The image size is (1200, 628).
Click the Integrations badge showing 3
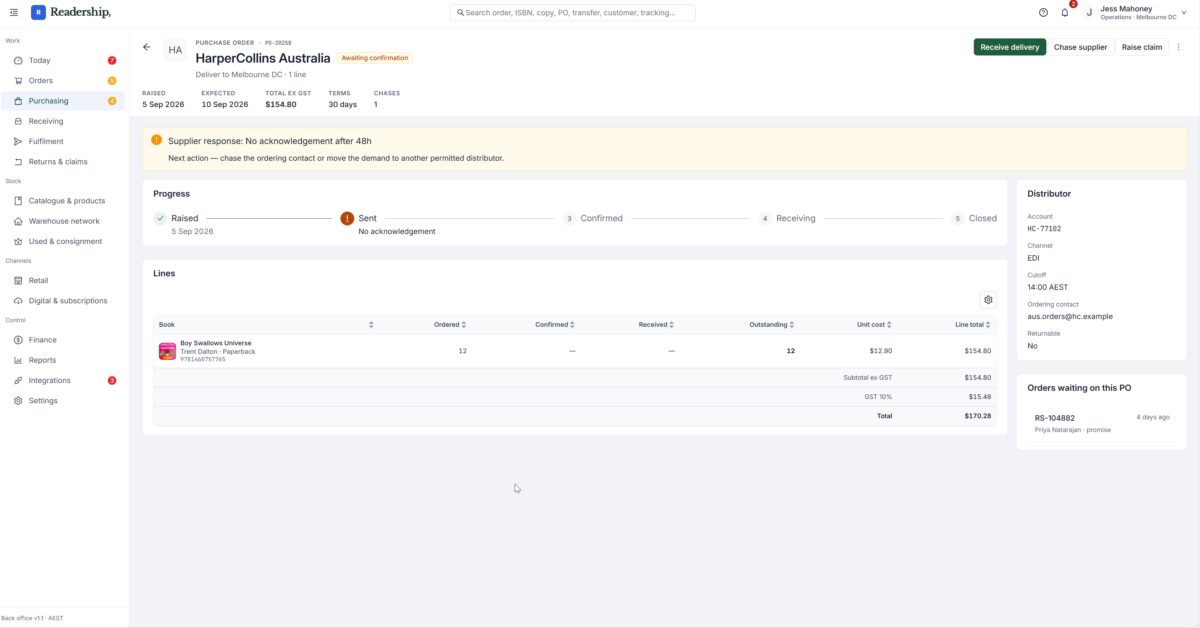pos(112,380)
